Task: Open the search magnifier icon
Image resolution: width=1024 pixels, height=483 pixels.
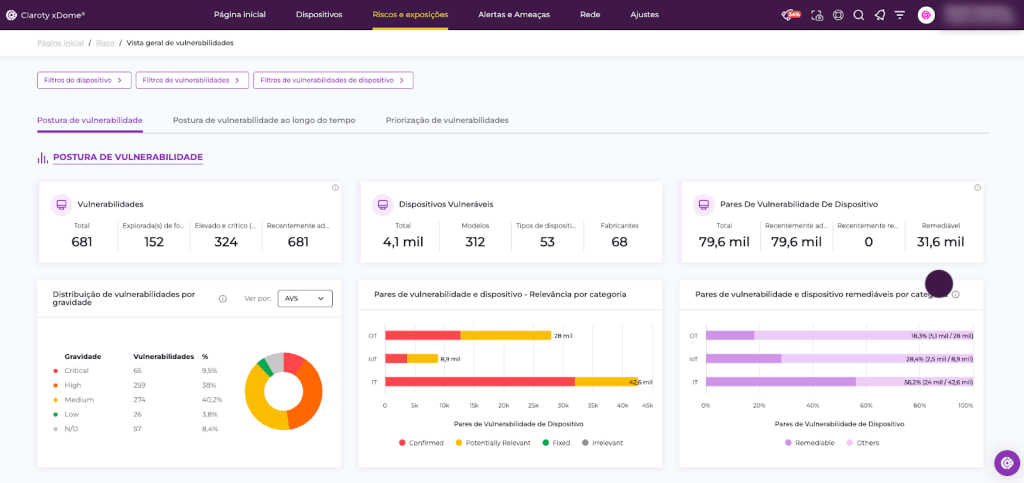Action: pos(858,15)
